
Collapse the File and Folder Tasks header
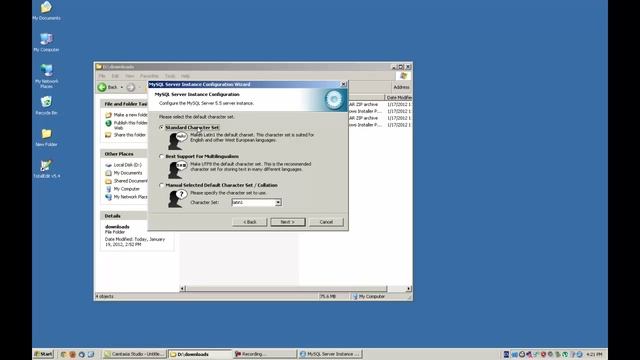[x=124, y=104]
